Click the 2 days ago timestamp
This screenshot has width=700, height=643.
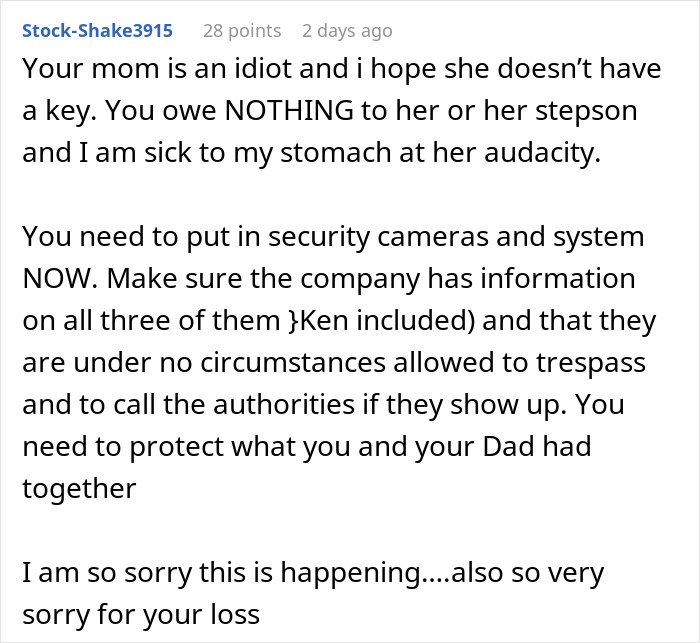click(x=347, y=31)
